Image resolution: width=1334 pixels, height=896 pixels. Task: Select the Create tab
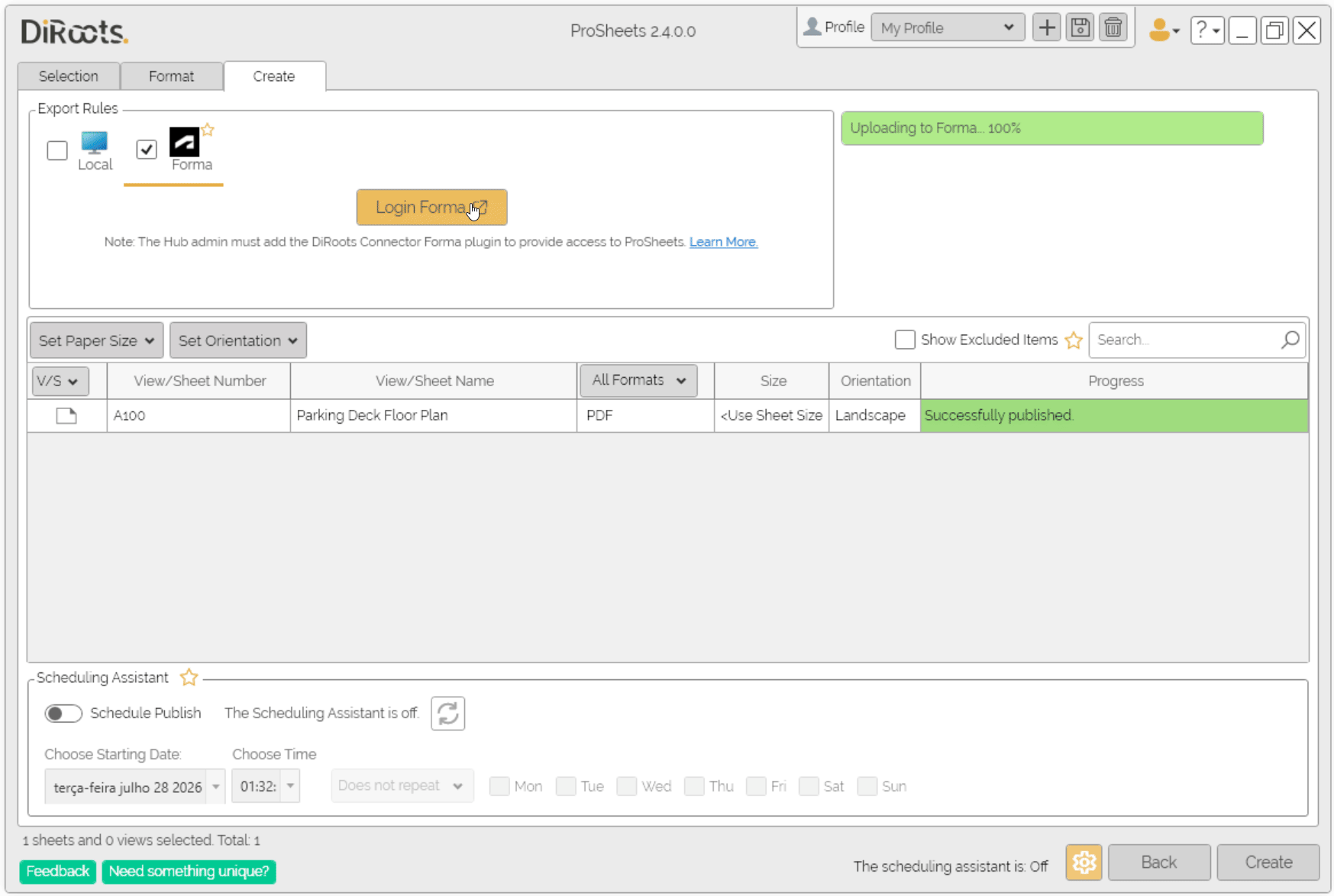tap(274, 76)
